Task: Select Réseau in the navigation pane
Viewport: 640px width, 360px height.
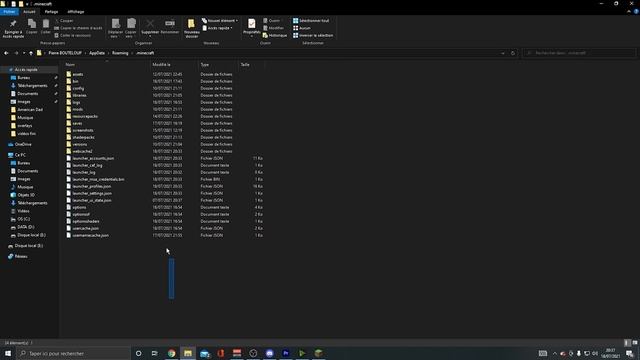Action: [21, 256]
